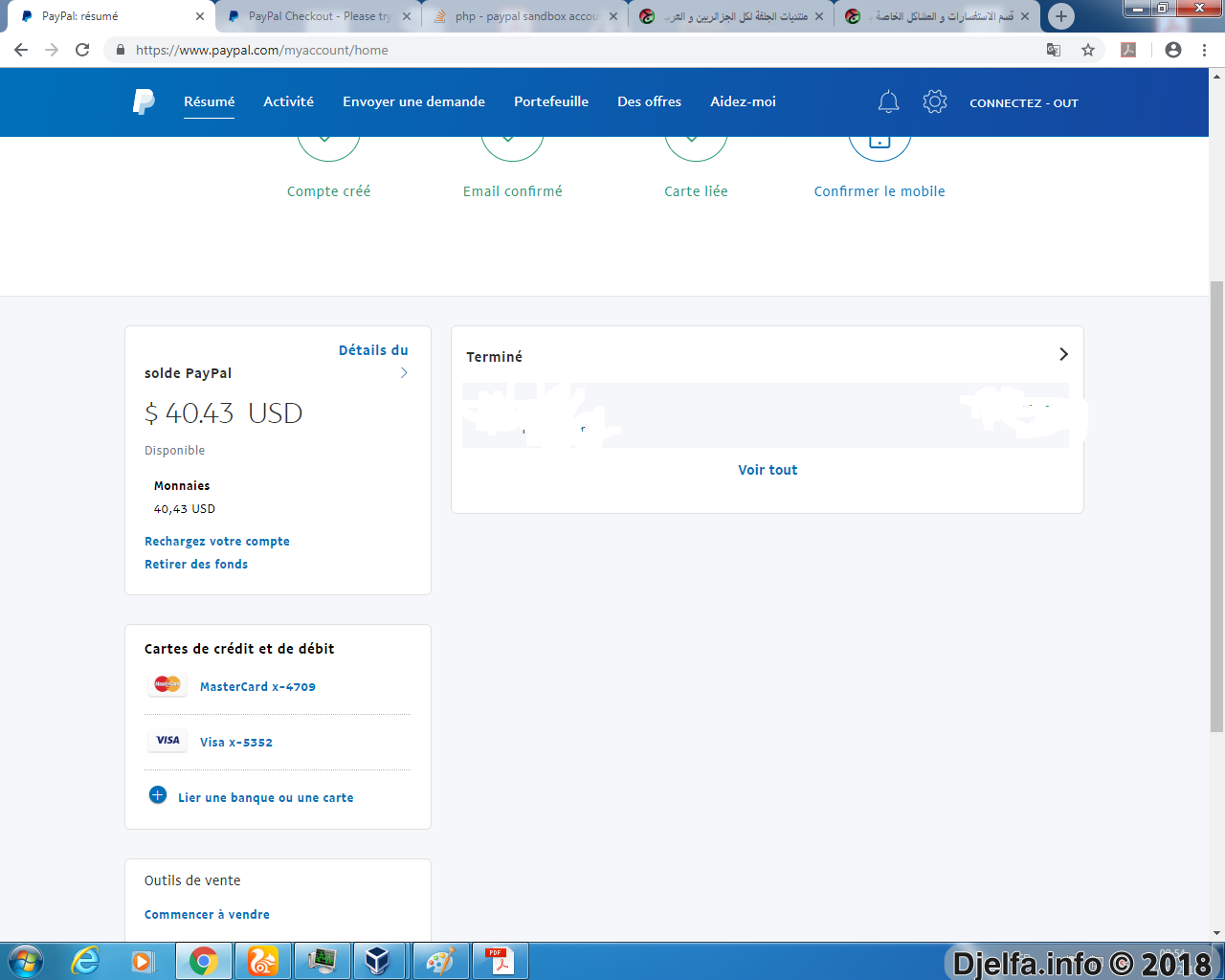Click the PayPal logo in header

click(x=144, y=101)
